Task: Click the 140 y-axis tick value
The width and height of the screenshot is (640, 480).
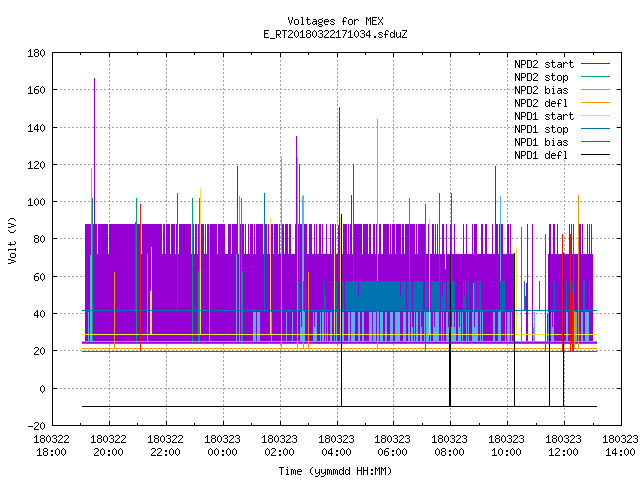Action: pyautogui.click(x=36, y=128)
